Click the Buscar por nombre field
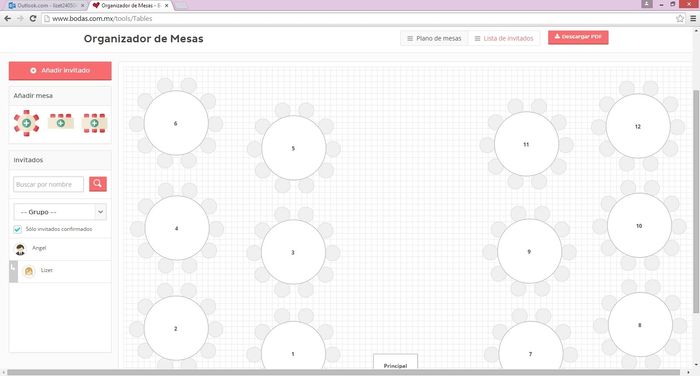 point(48,184)
